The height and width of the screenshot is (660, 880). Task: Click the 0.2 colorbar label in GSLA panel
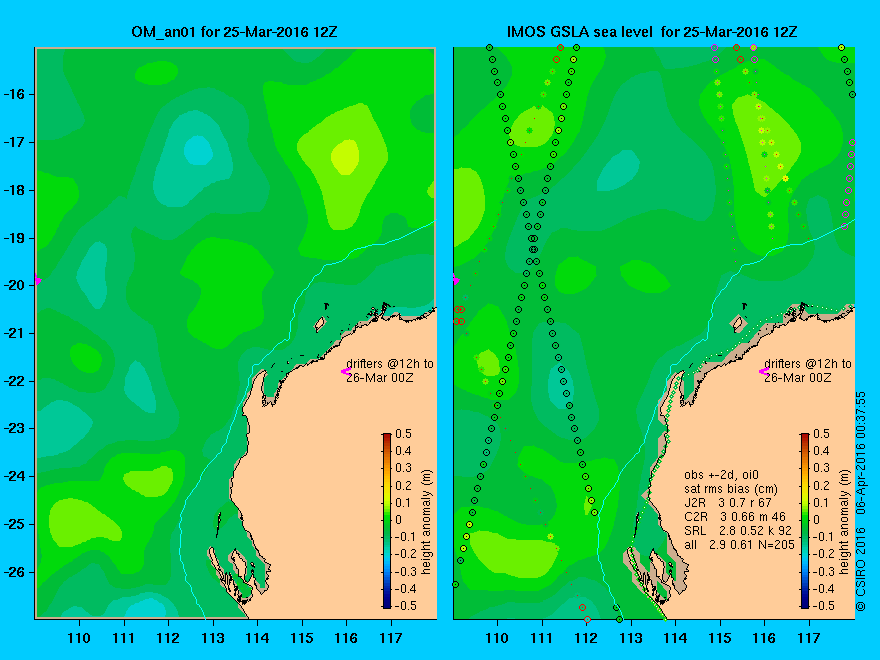(822, 485)
